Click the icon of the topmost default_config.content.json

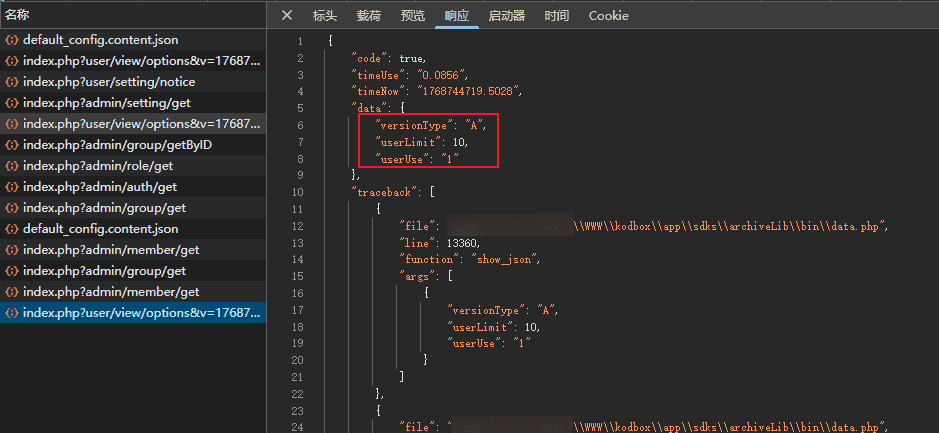12,40
